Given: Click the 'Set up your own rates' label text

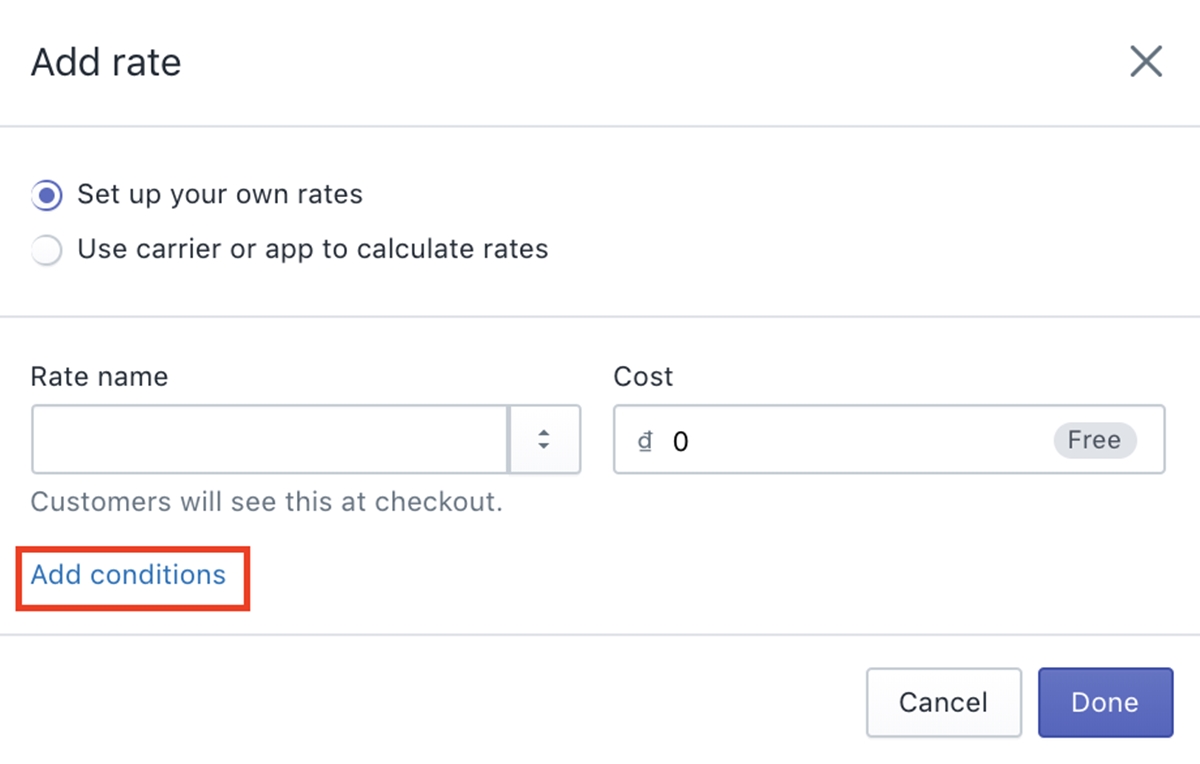Looking at the screenshot, I should pos(220,194).
